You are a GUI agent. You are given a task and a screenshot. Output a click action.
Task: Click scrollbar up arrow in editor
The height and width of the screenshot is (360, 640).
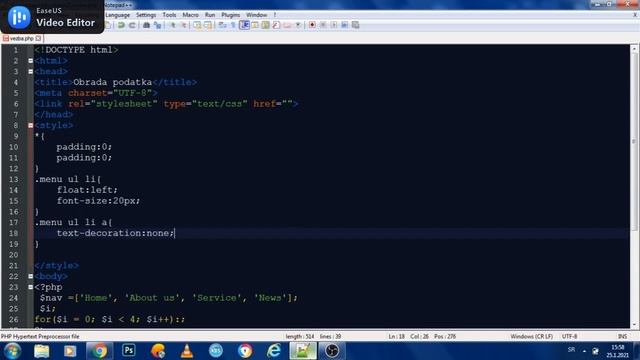pos(634,49)
